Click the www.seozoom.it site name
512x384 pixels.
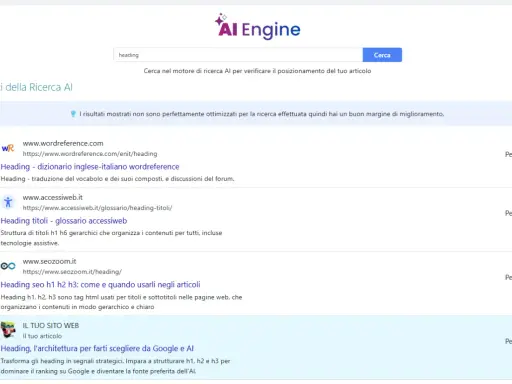[x=49, y=261]
